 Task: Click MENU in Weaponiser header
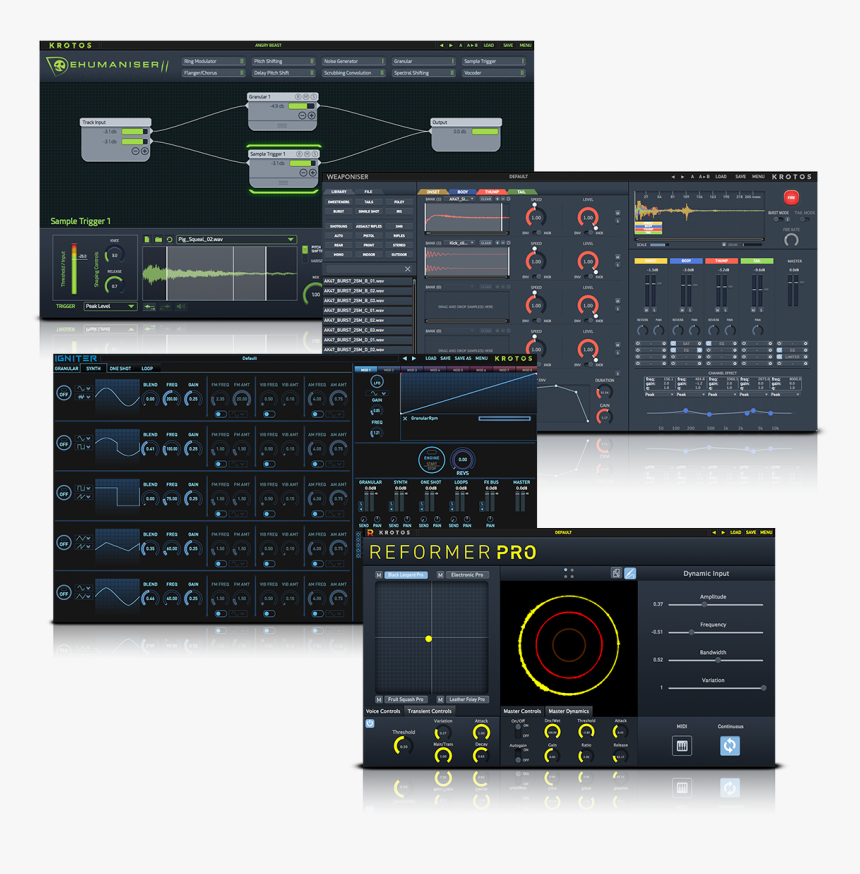pyautogui.click(x=758, y=177)
